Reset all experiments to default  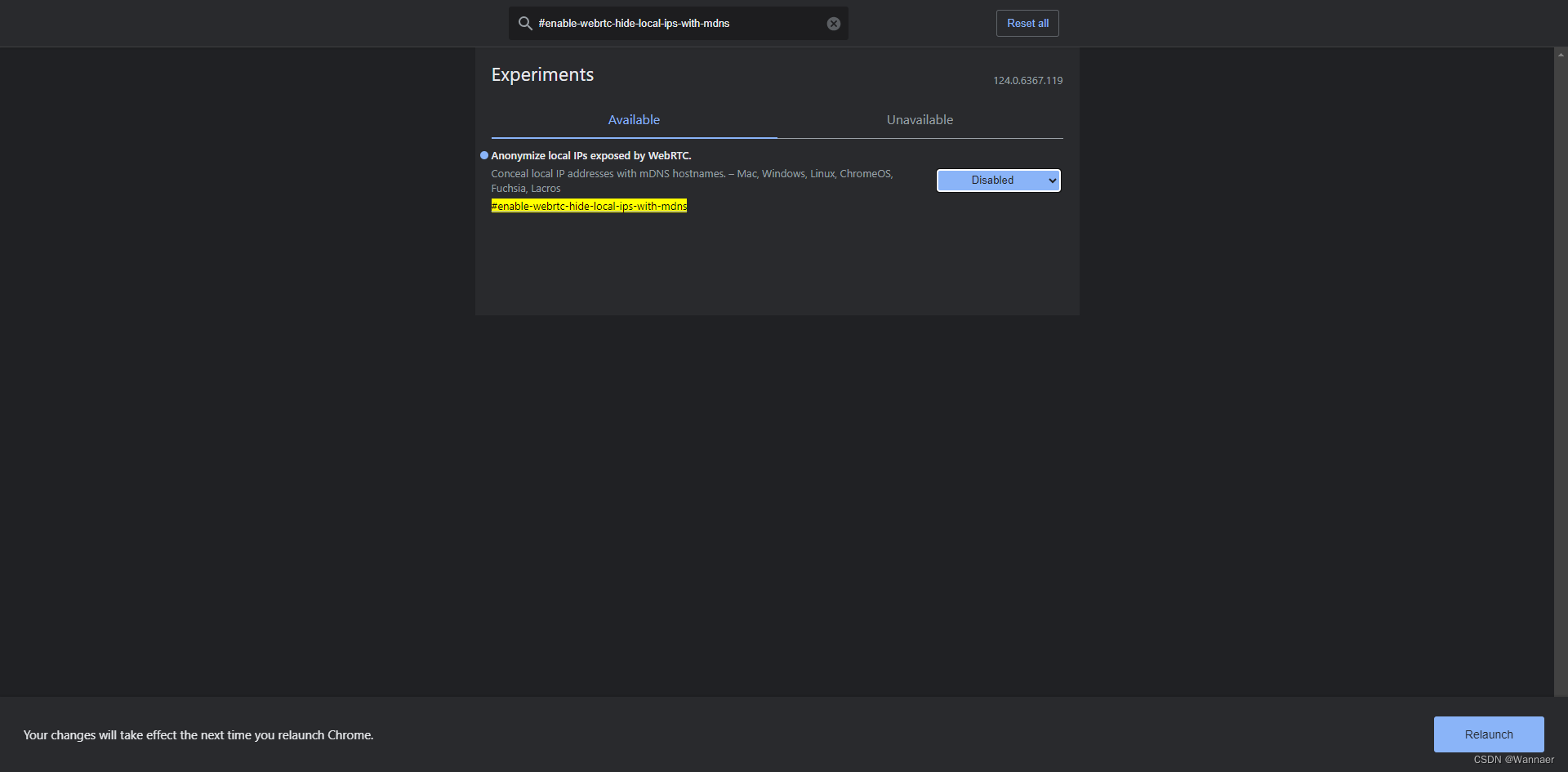click(x=1027, y=24)
